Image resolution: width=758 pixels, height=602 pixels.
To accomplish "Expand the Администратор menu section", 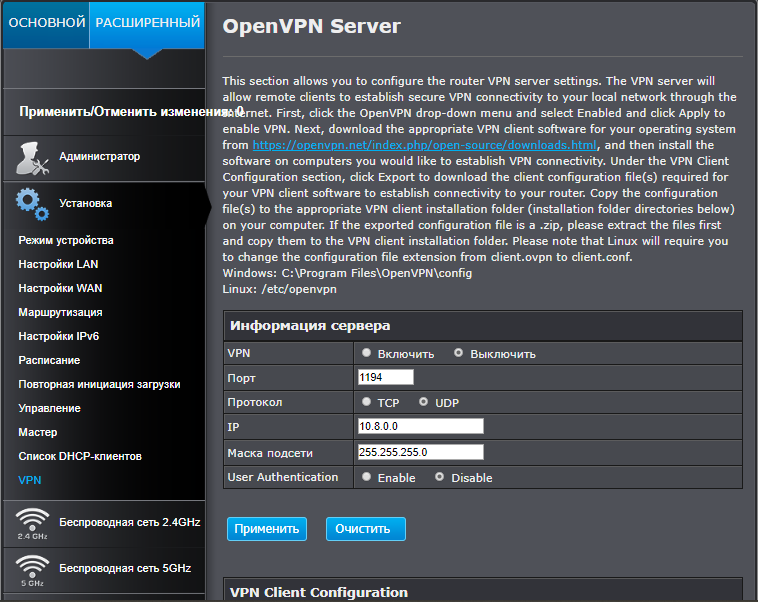I will [104, 158].
